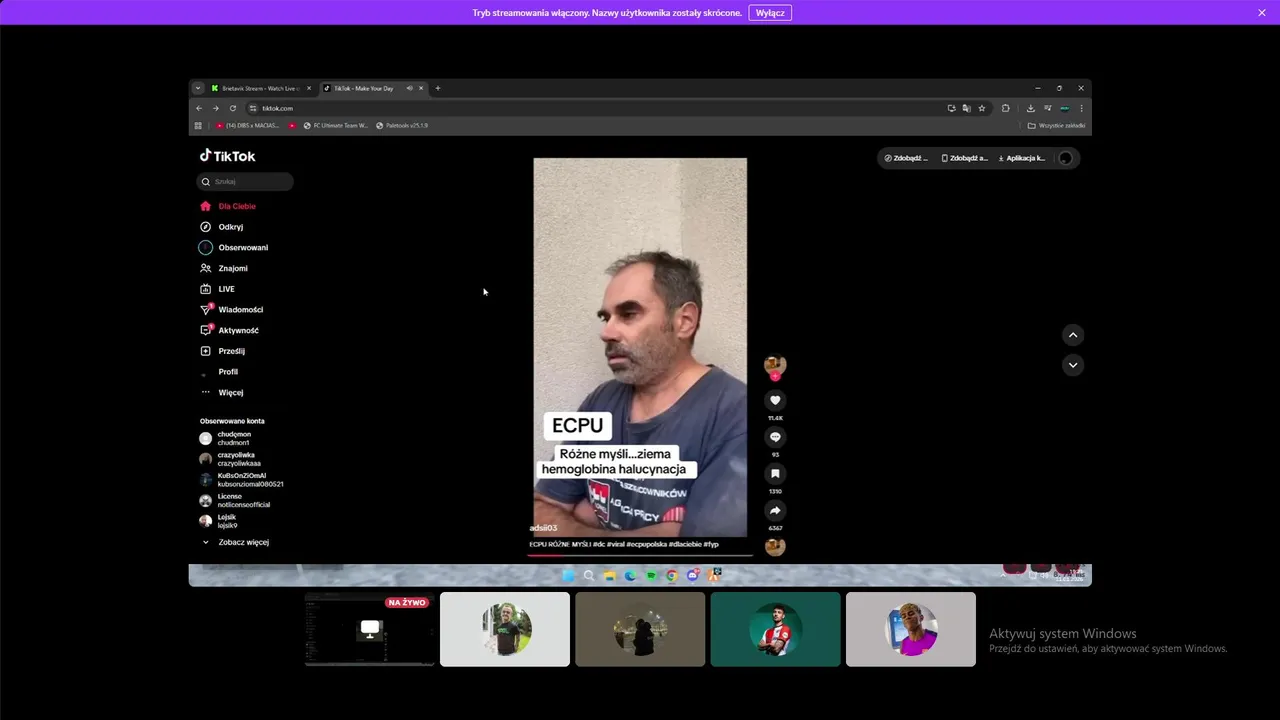
Task: Go to next video with down chevron
Action: click(1073, 365)
